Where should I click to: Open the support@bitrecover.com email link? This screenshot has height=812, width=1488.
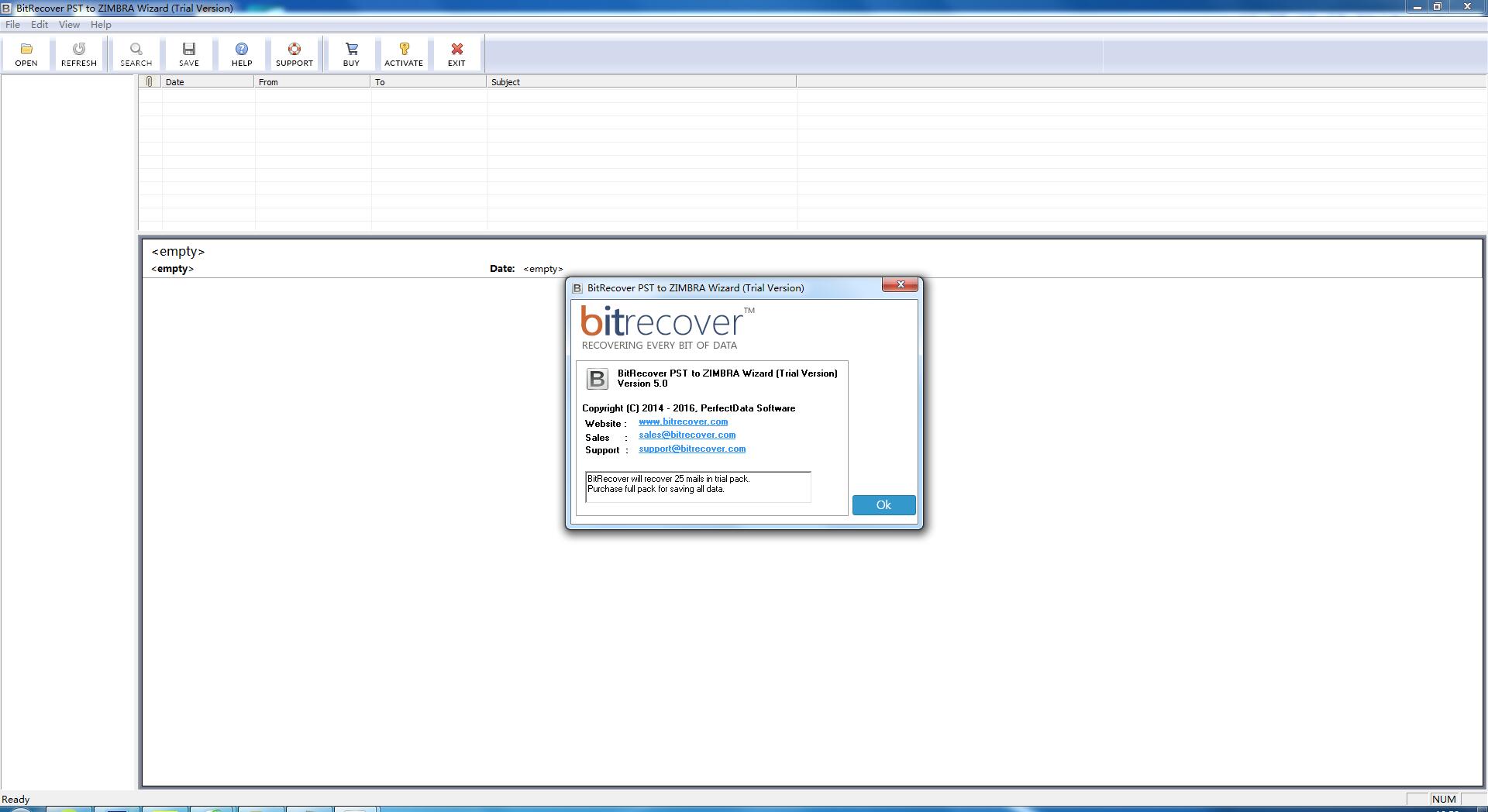[691, 449]
